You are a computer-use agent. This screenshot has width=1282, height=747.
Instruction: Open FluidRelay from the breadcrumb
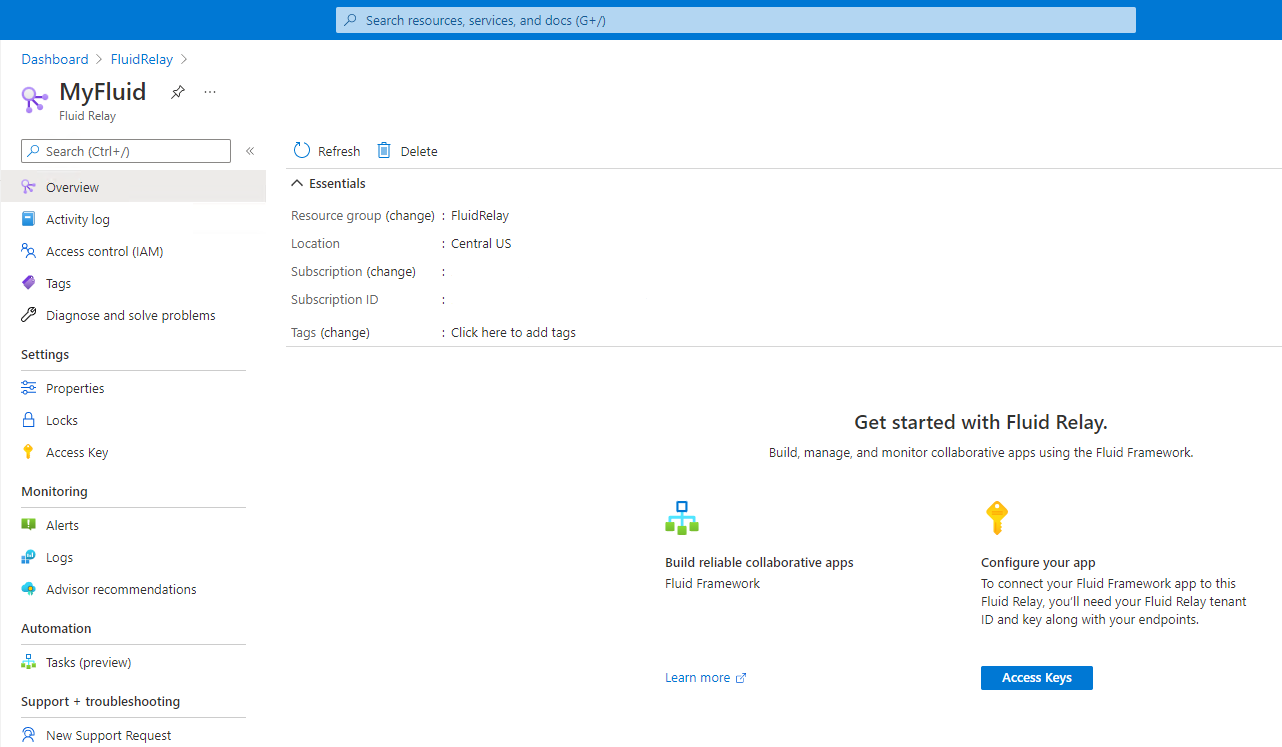point(141,58)
